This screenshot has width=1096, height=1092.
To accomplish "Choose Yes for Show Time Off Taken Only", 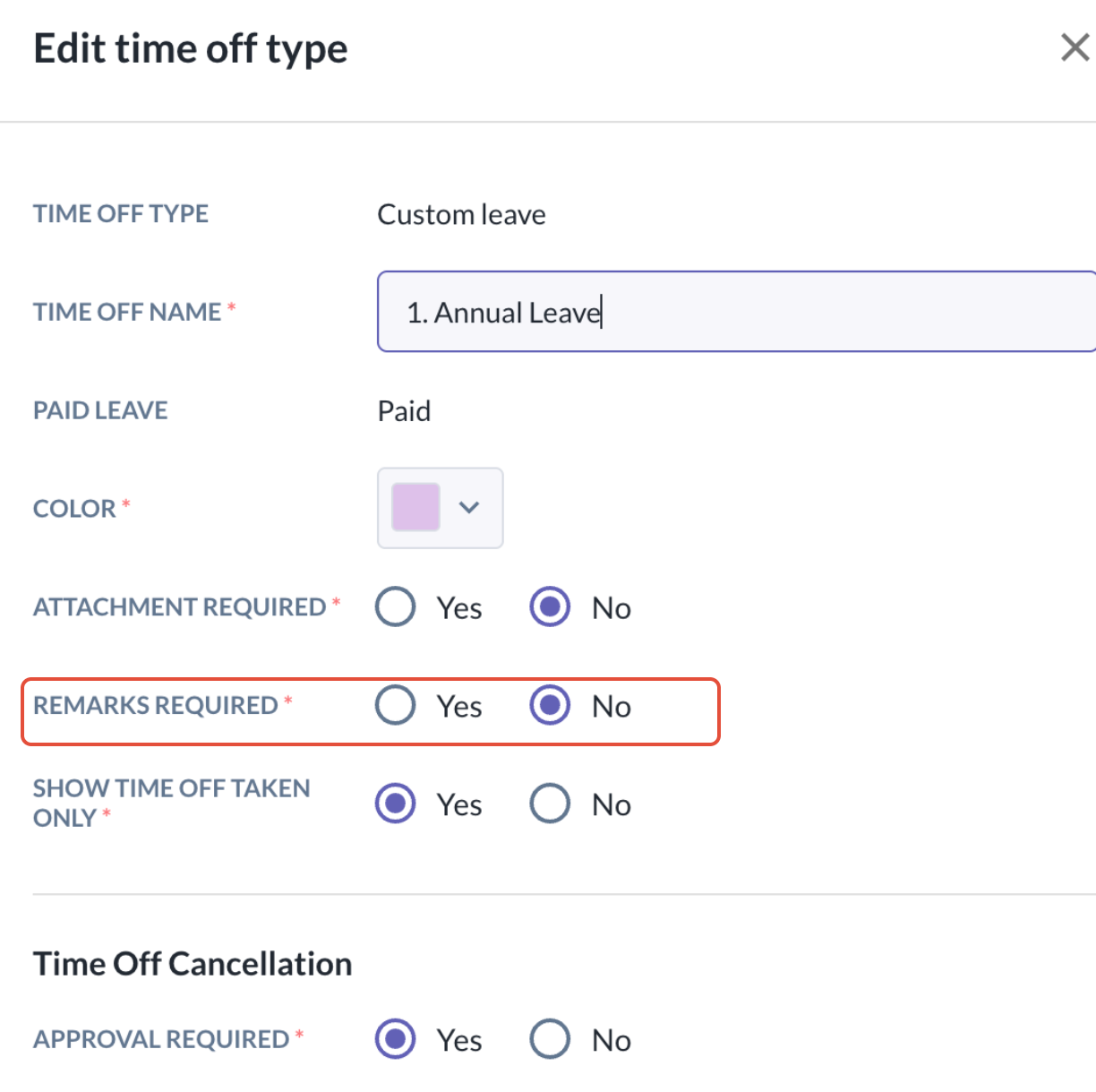I will [396, 803].
